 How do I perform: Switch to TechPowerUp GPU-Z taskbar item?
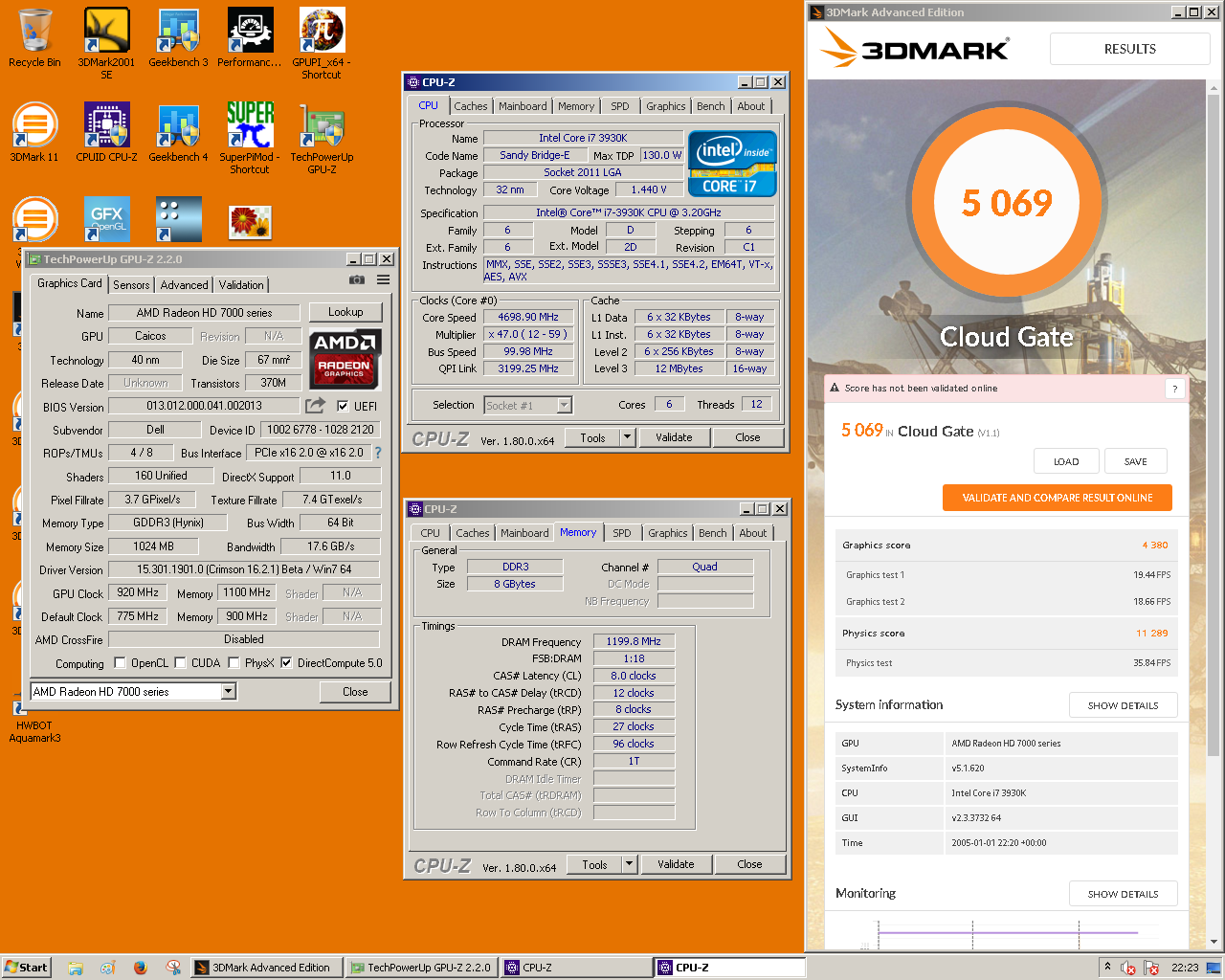pyautogui.click(x=421, y=968)
